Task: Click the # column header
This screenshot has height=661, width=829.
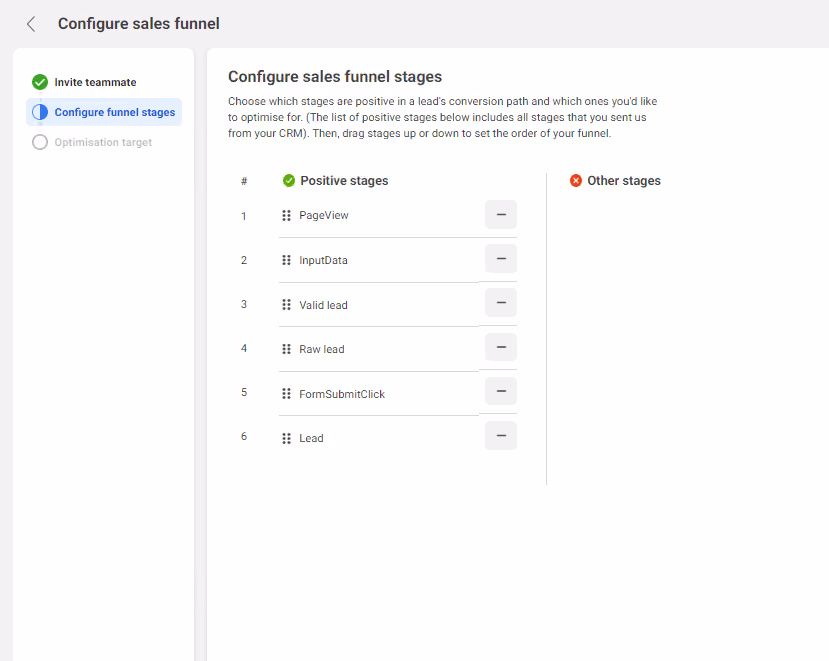Action: pos(244,181)
